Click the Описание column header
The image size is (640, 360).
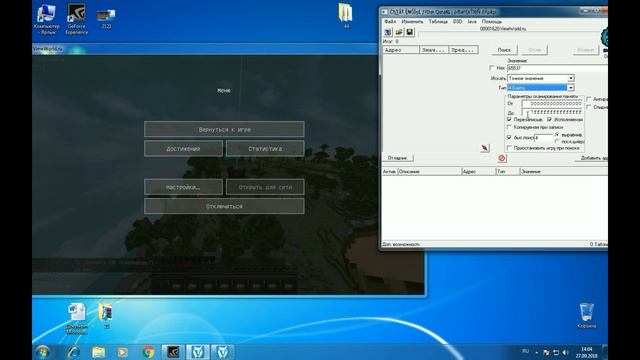(x=429, y=171)
